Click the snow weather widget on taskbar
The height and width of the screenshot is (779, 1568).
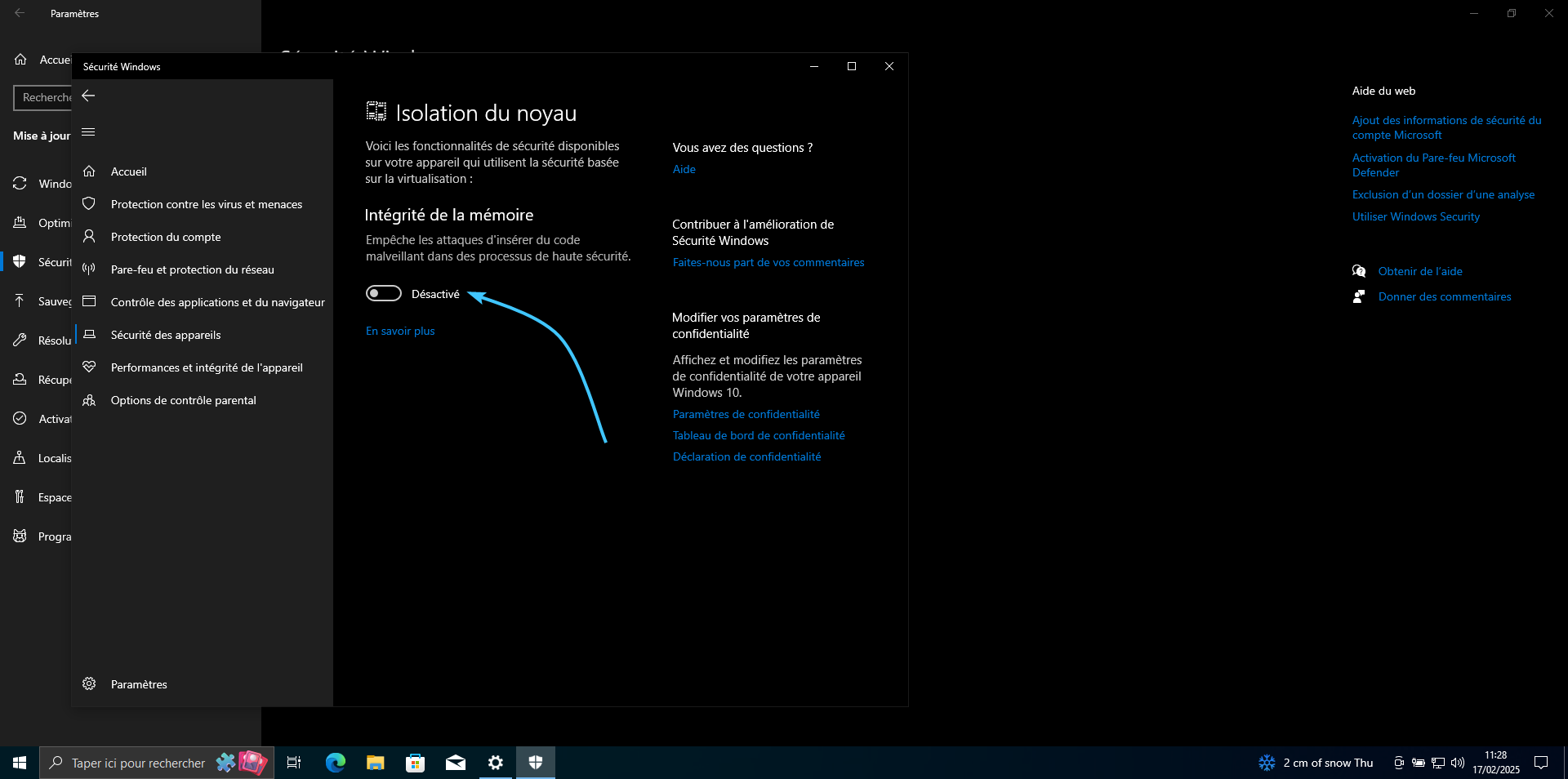click(1316, 763)
